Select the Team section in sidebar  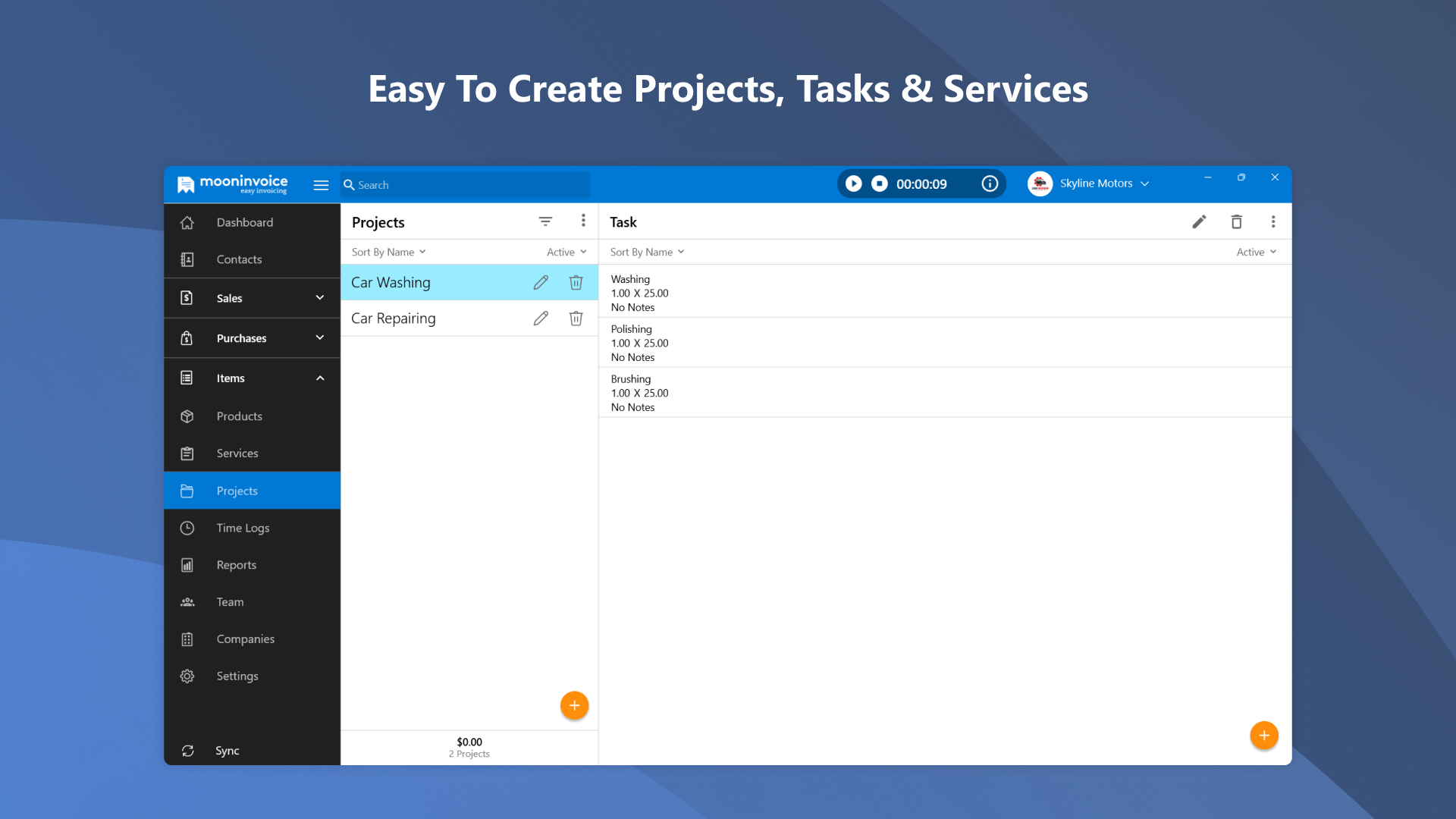[x=230, y=601]
